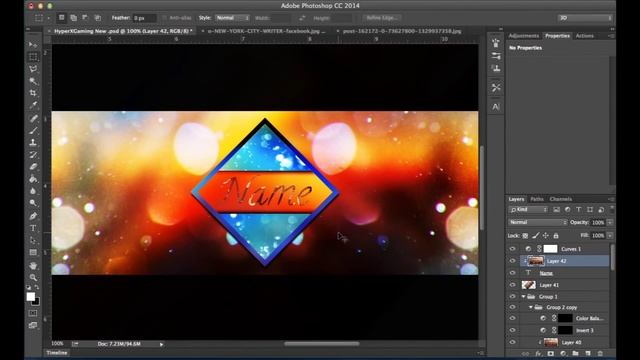Toggle Lock transparent pixels
The image size is (640, 360).
(525, 236)
